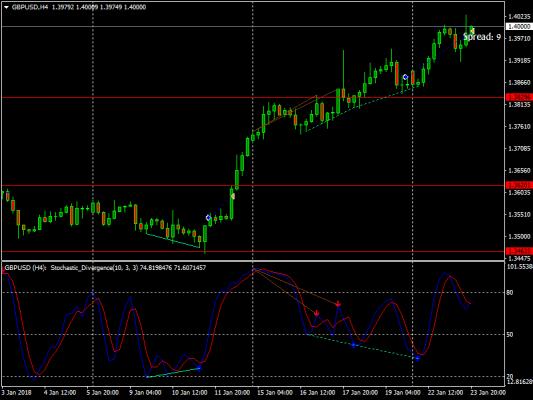Click the 22 Jan 12:00 time axis label
The width and height of the screenshot is (533, 400).
click(445, 393)
